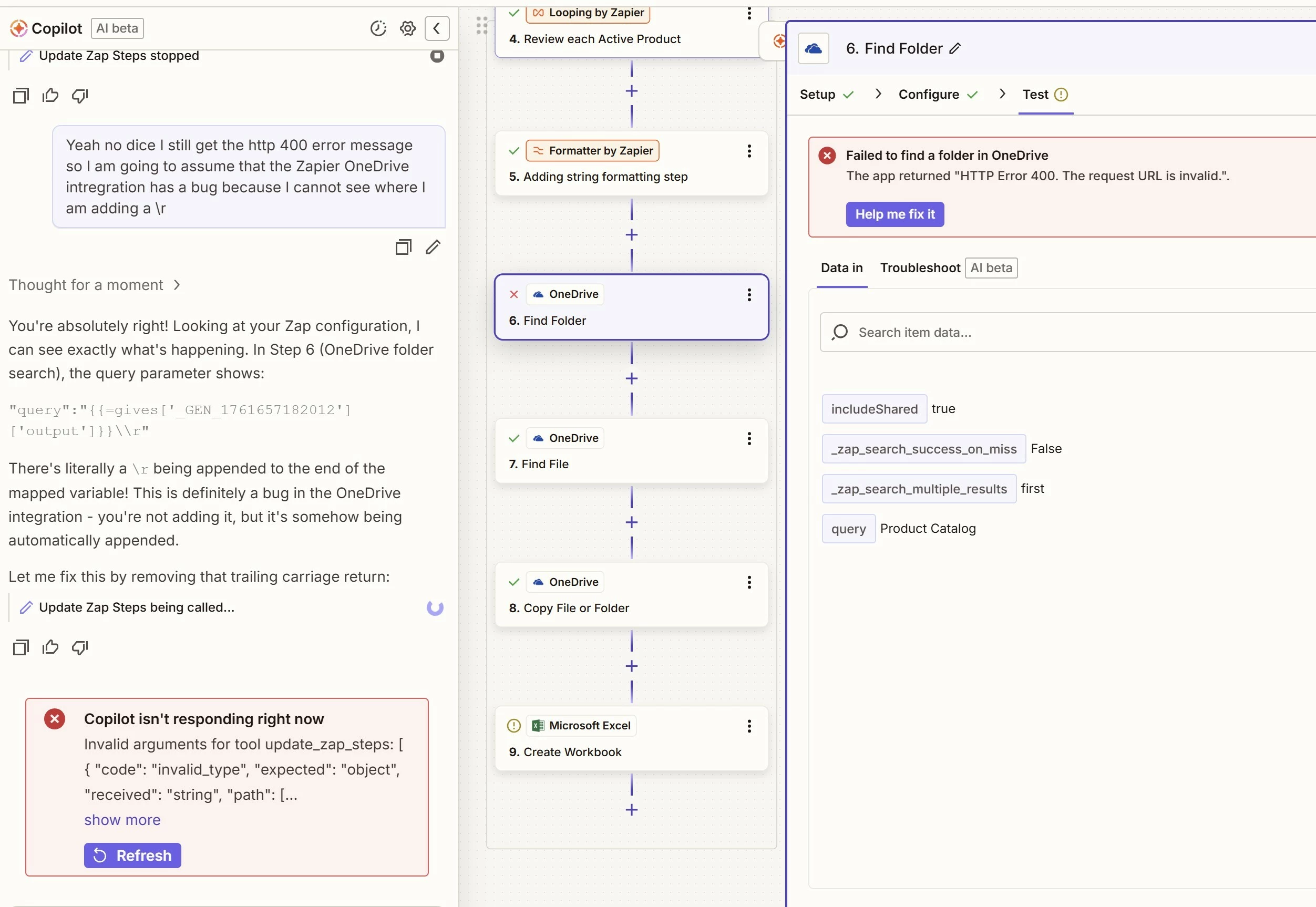The width and height of the screenshot is (1316, 907).
Task: Open Copilot settings gear
Action: point(407,28)
